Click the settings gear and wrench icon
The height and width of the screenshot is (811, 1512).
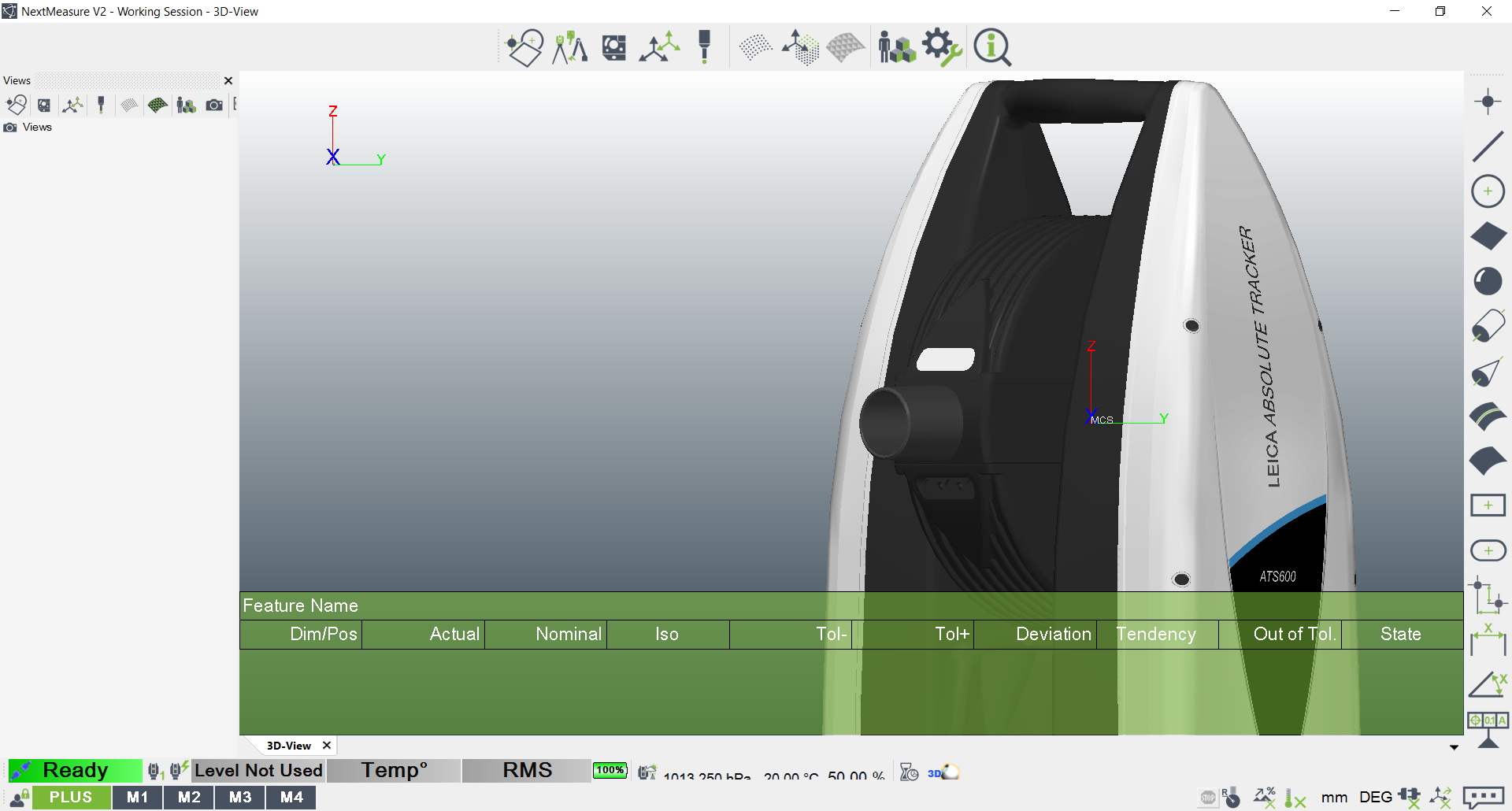(942, 47)
